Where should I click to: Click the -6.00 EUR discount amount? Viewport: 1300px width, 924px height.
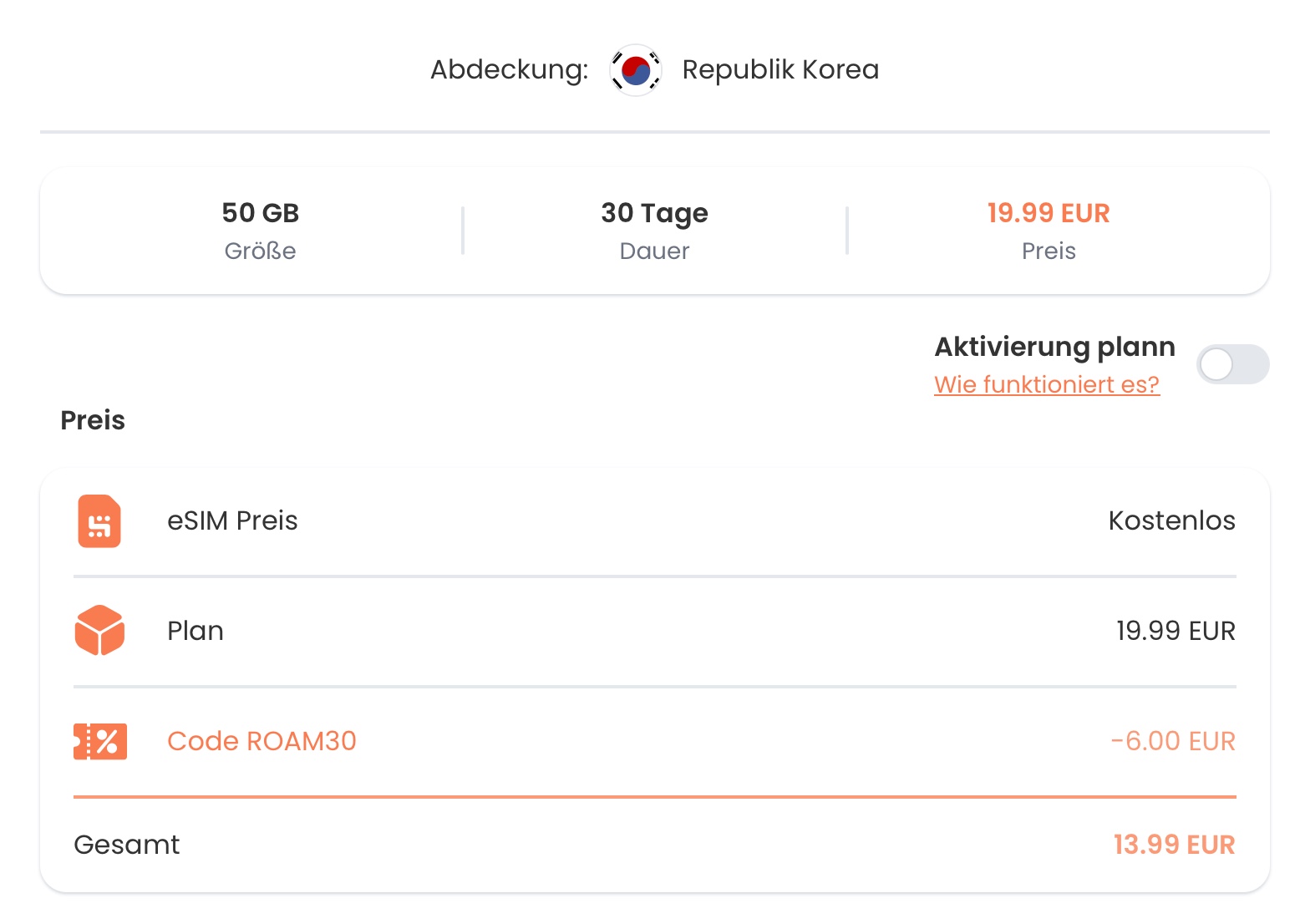pos(1173,741)
